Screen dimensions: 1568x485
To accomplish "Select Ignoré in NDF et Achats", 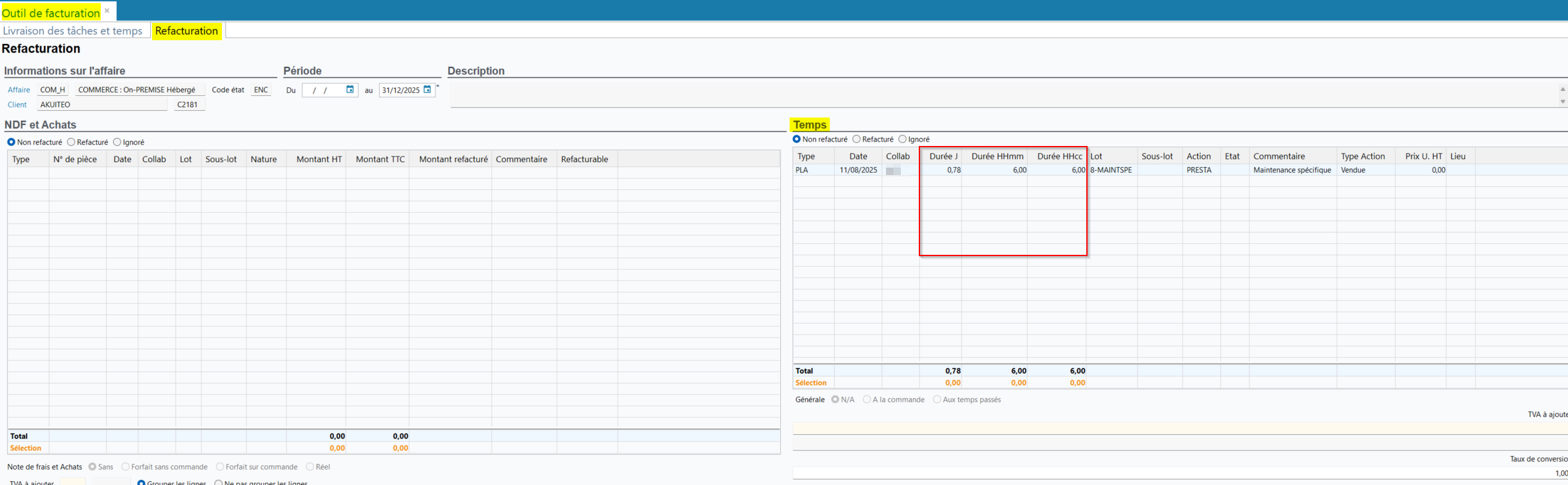I will point(117,142).
